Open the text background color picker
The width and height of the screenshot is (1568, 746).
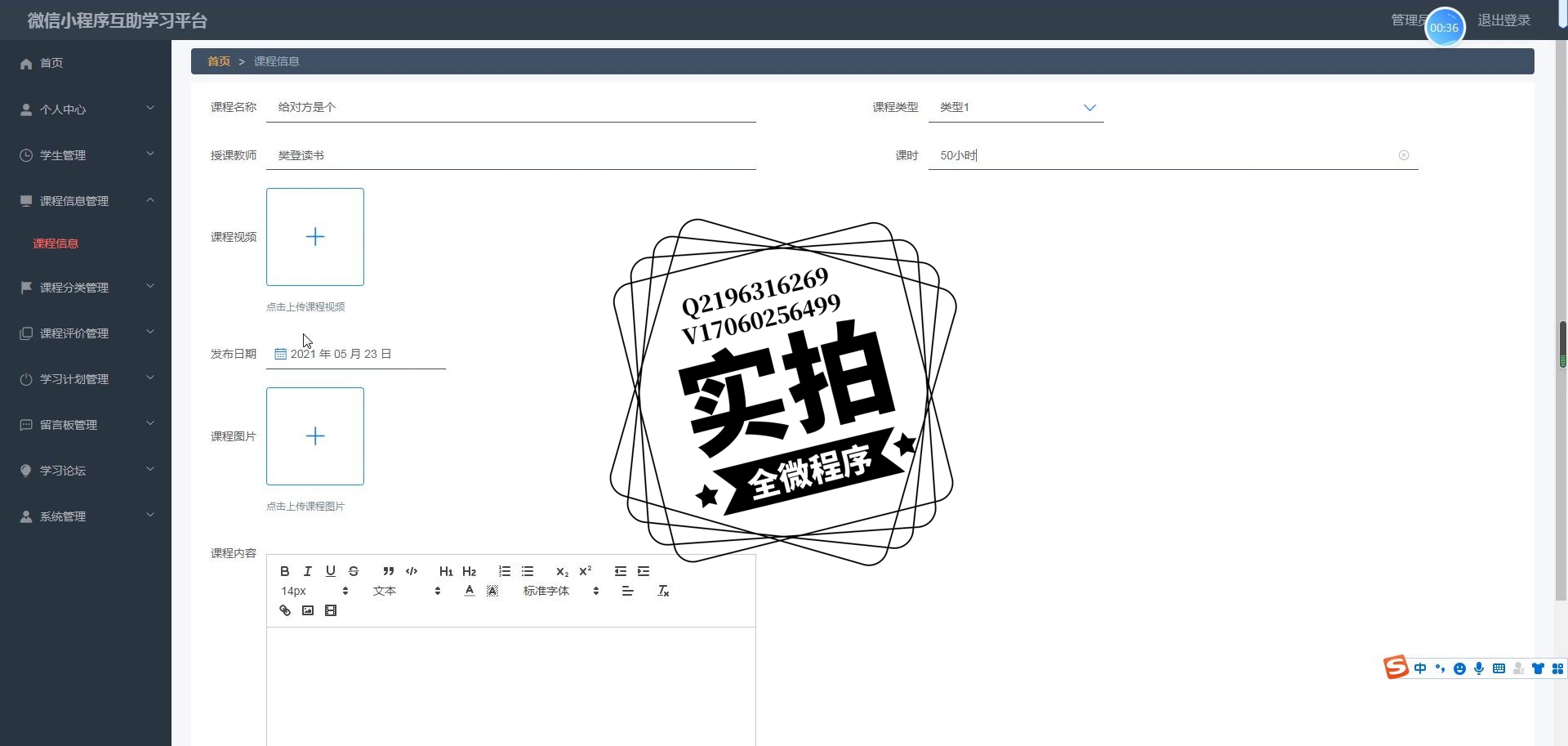pyautogui.click(x=492, y=591)
